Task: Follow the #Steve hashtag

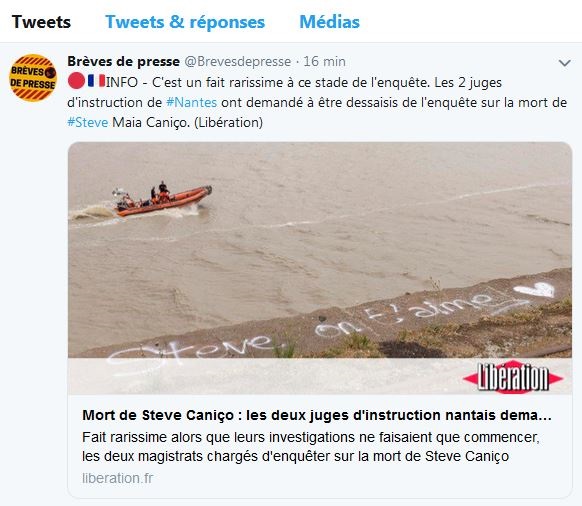Action: click(x=88, y=122)
